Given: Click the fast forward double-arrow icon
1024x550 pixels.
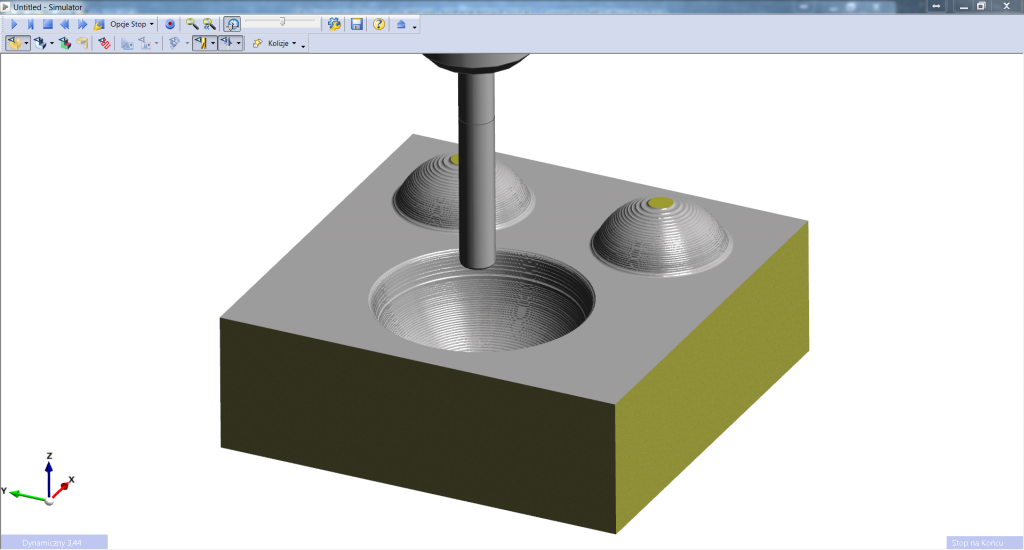Looking at the screenshot, I should pos(81,24).
